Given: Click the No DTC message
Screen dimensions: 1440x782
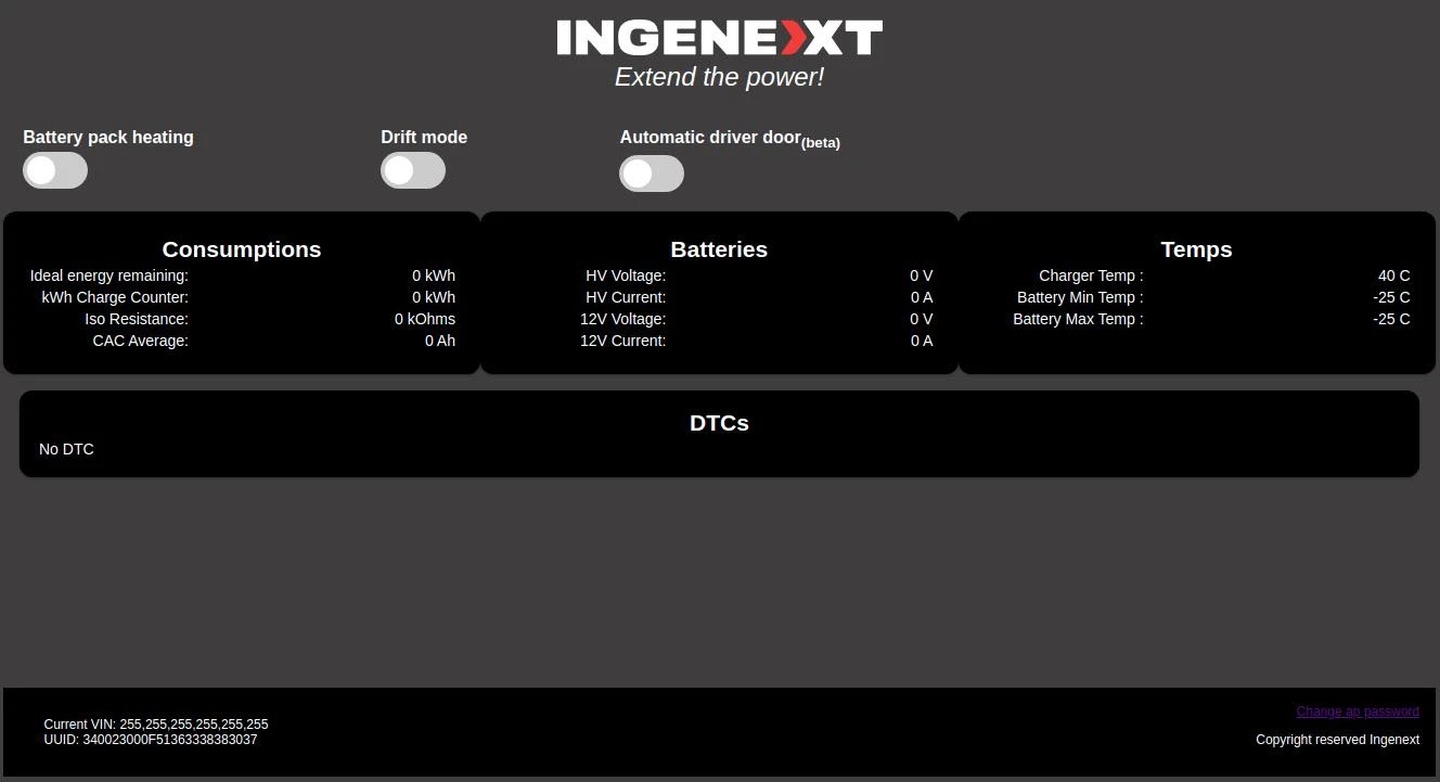Looking at the screenshot, I should [66, 450].
